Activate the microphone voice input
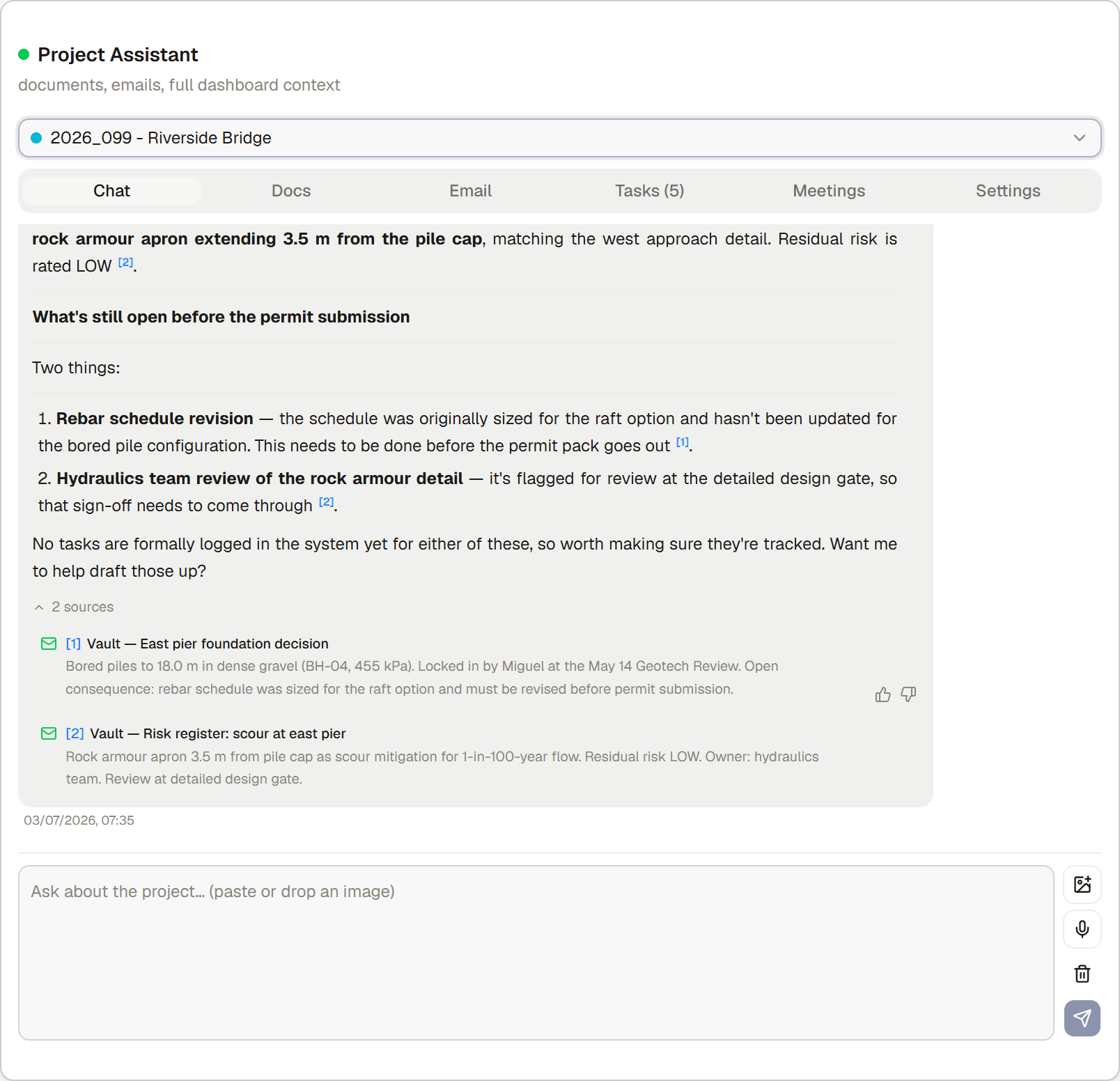 pos(1082,929)
